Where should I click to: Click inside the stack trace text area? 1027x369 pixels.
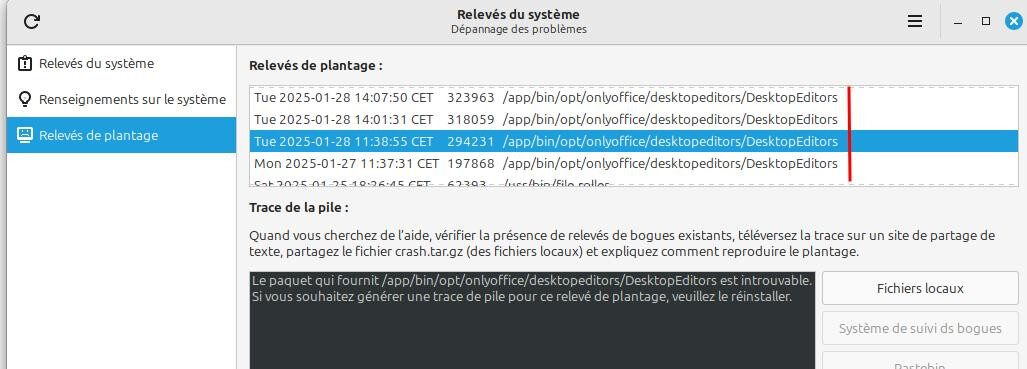532,320
